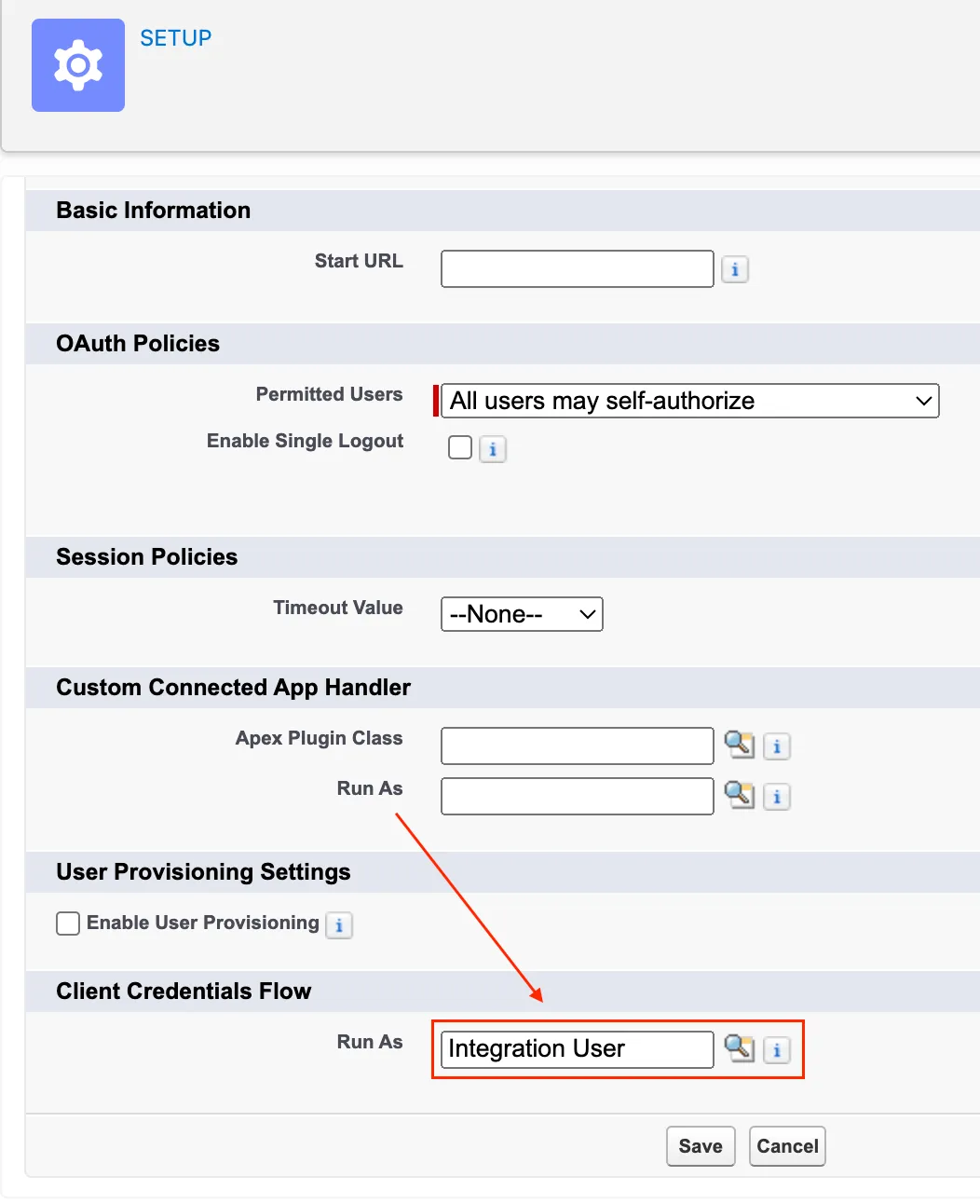Click the Enable Single Logout info icon
This screenshot has width=980, height=1204.
point(493,449)
